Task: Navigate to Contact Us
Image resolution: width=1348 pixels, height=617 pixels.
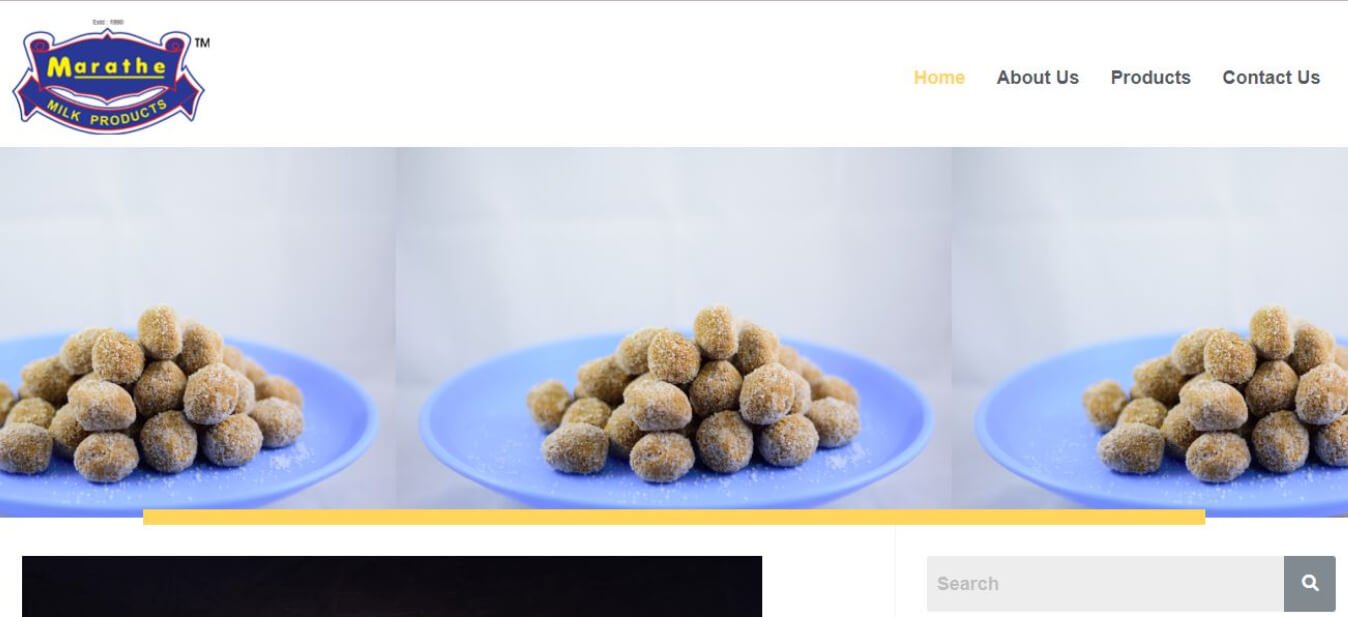Action: [1271, 77]
